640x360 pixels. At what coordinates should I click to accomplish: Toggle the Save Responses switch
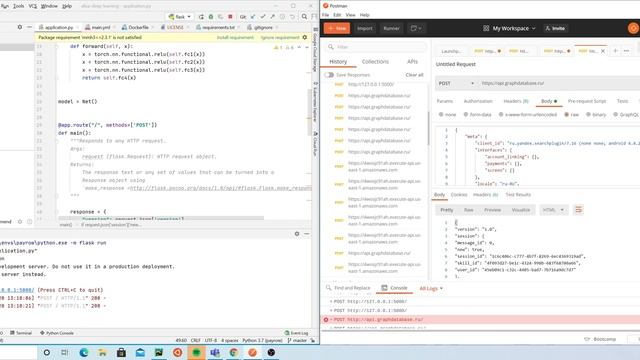coord(329,75)
